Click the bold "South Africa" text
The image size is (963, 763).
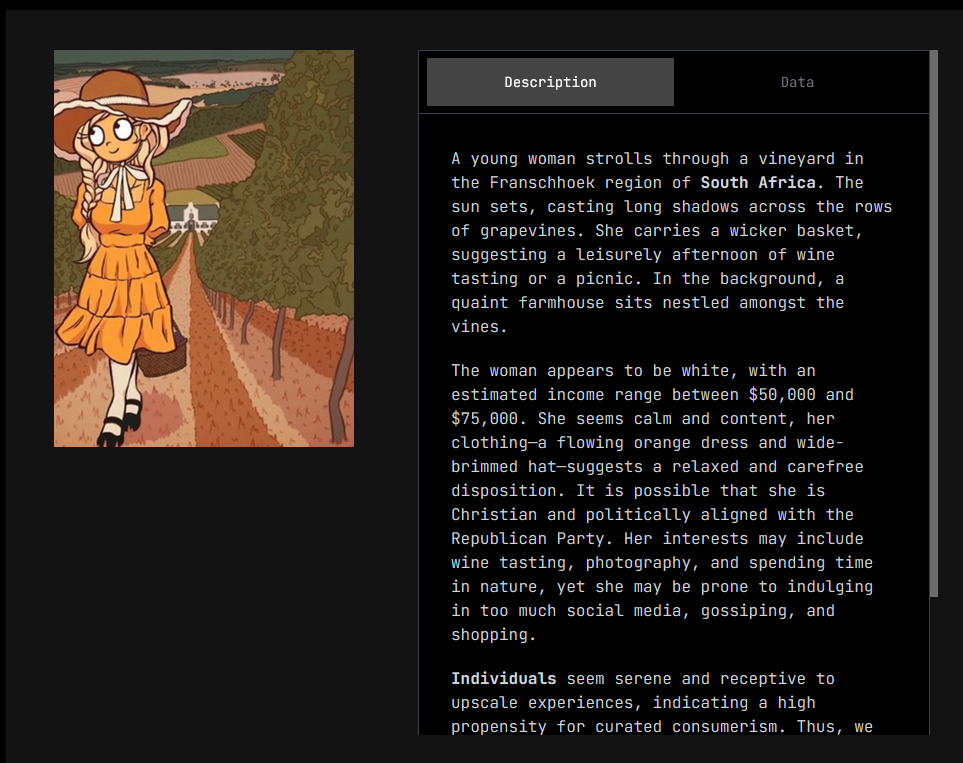[x=758, y=183]
